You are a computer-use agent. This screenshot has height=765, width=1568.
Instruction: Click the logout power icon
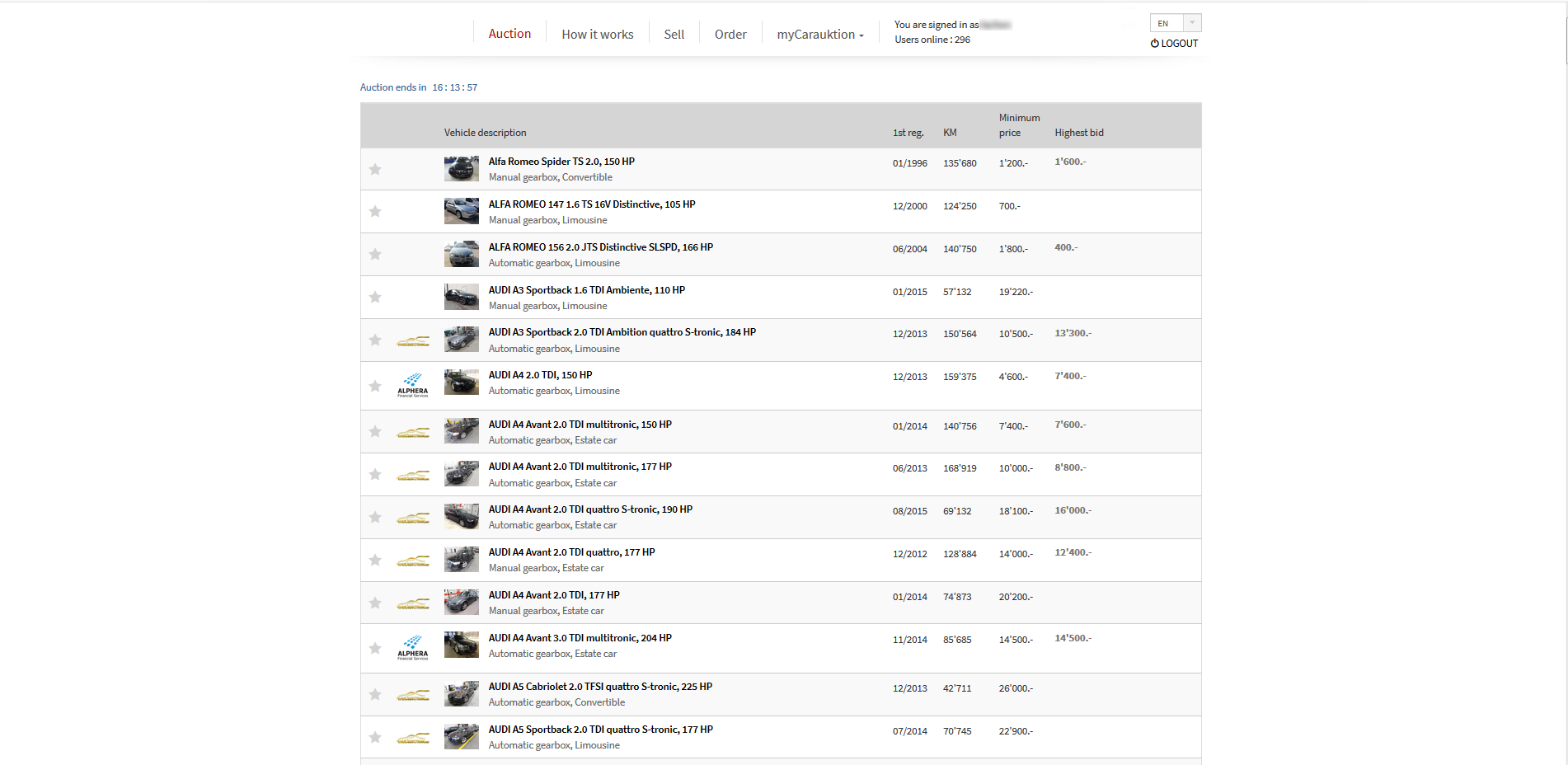point(1155,44)
